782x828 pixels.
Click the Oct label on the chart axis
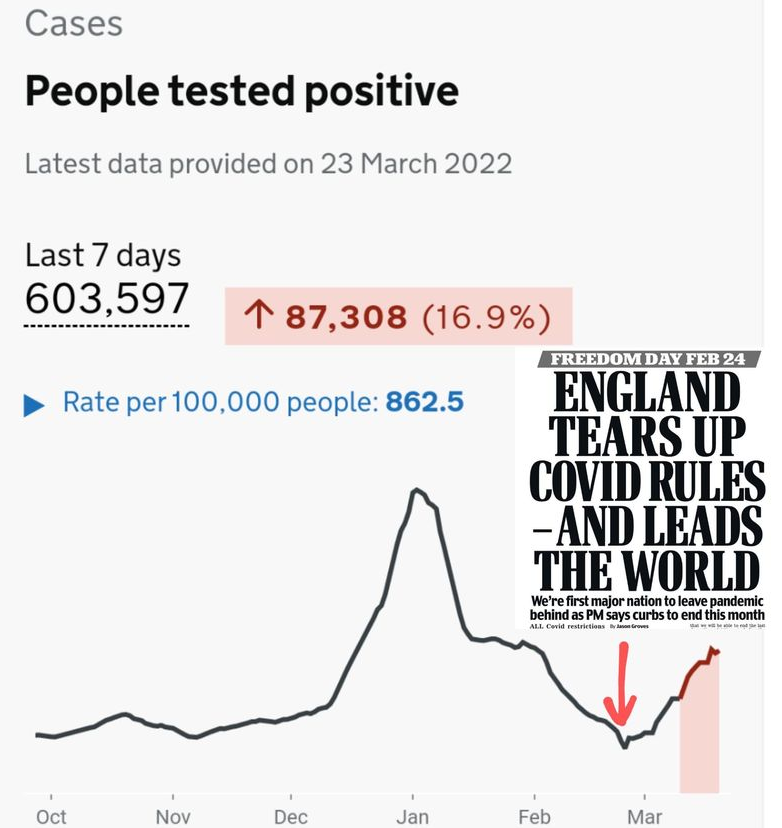point(51,816)
